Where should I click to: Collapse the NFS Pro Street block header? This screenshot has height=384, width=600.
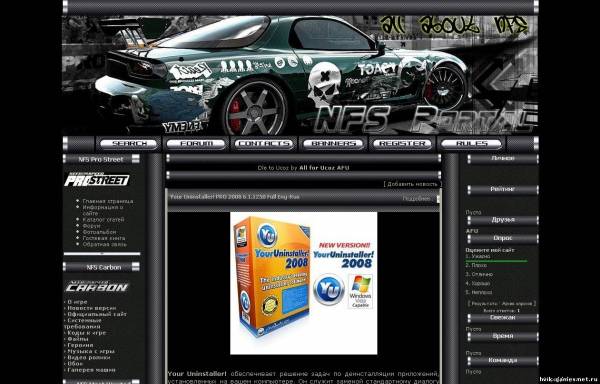[x=135, y=159]
